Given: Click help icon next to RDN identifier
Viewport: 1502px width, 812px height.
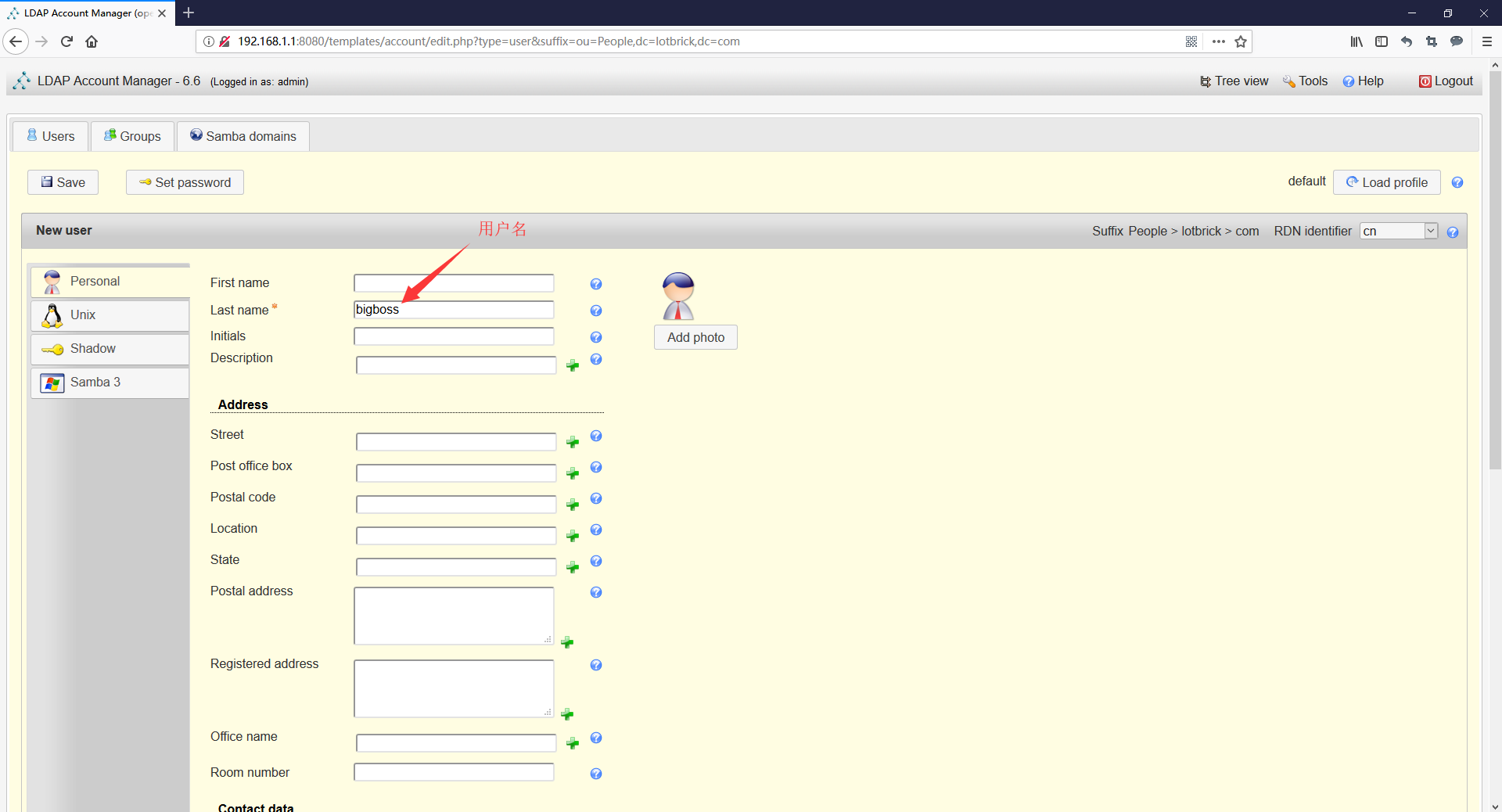Looking at the screenshot, I should [x=1453, y=232].
